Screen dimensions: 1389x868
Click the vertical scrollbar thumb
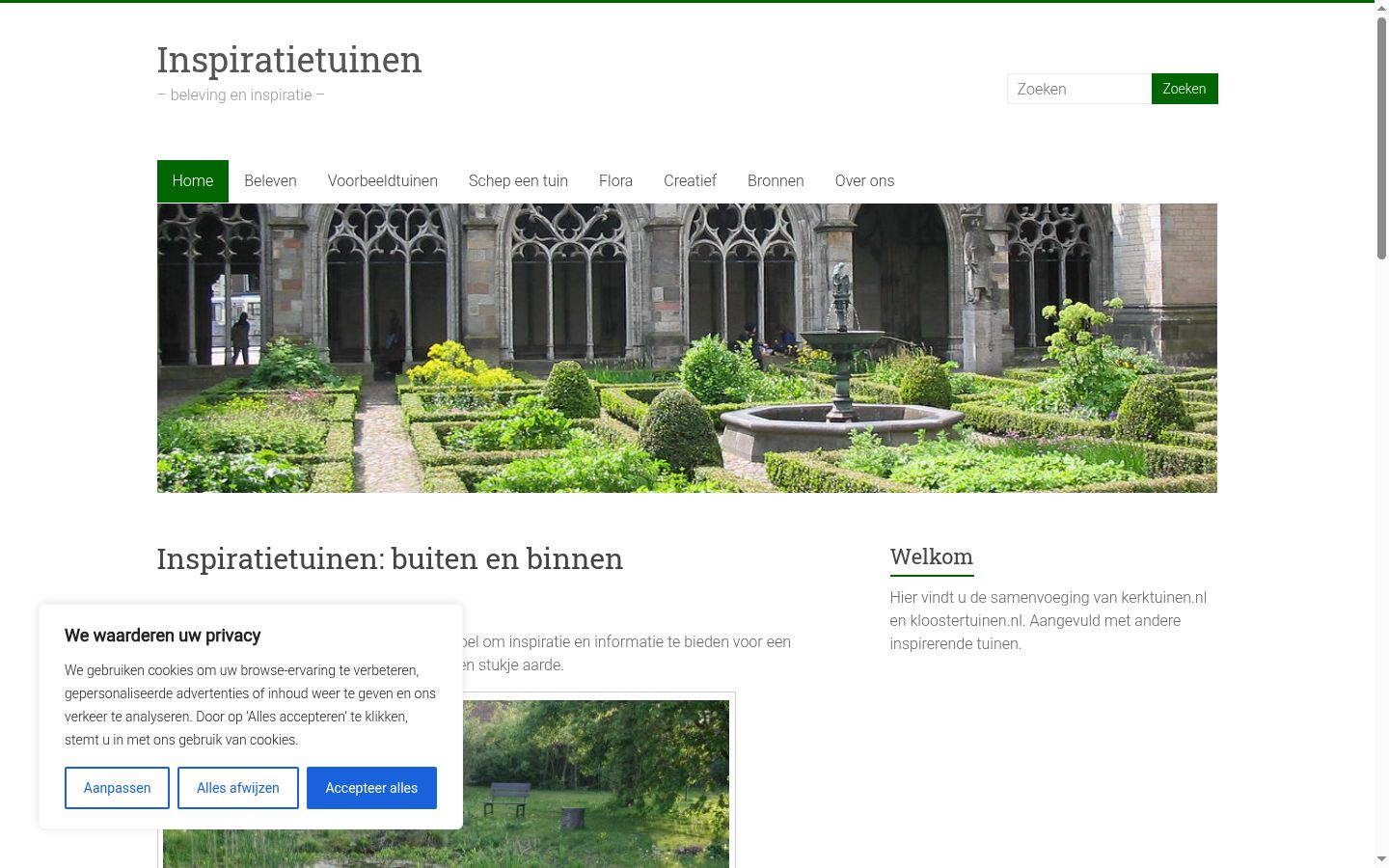click(x=1381, y=138)
